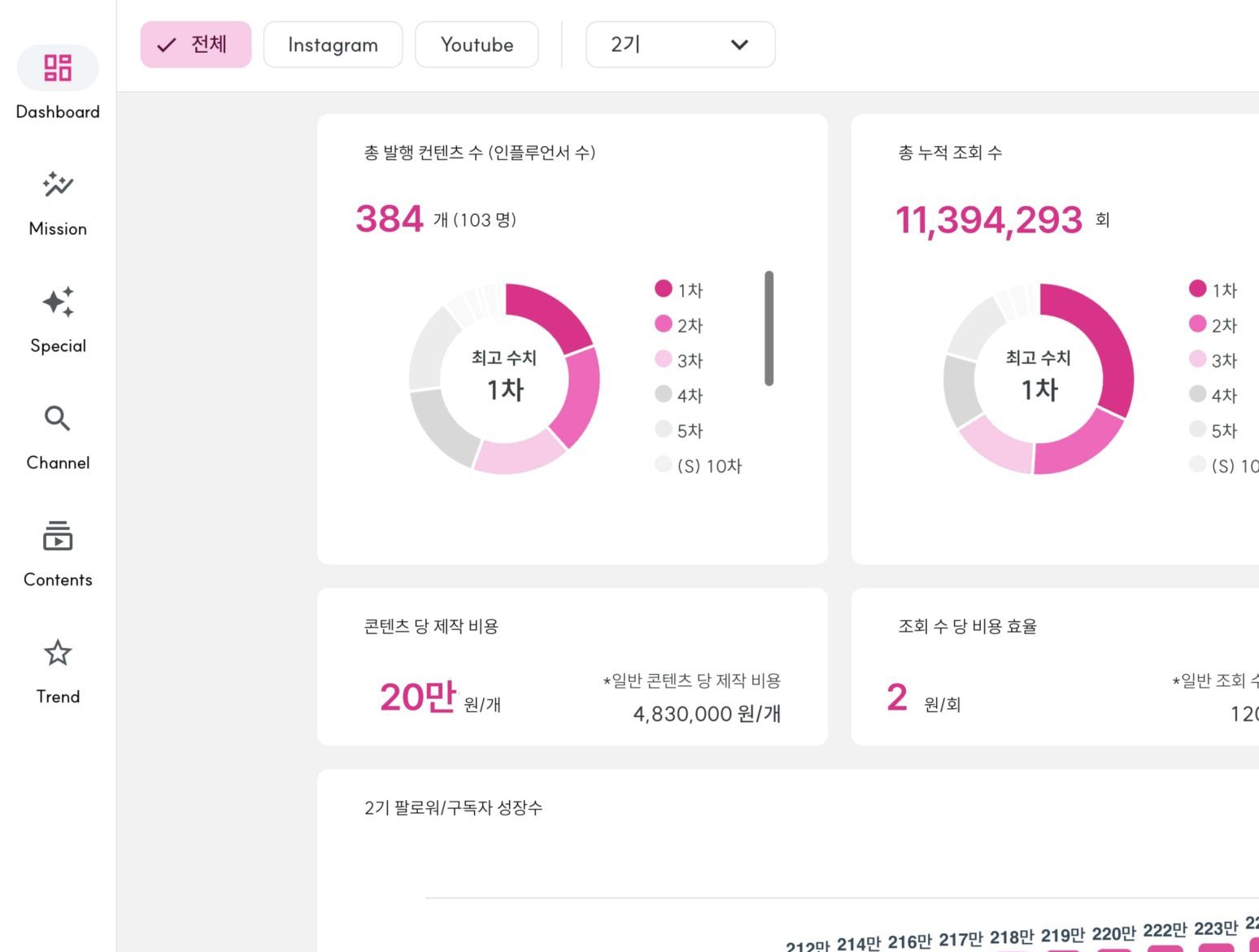Image resolution: width=1259 pixels, height=952 pixels.
Task: Toggle the 전체 filter chip
Action: 196,45
